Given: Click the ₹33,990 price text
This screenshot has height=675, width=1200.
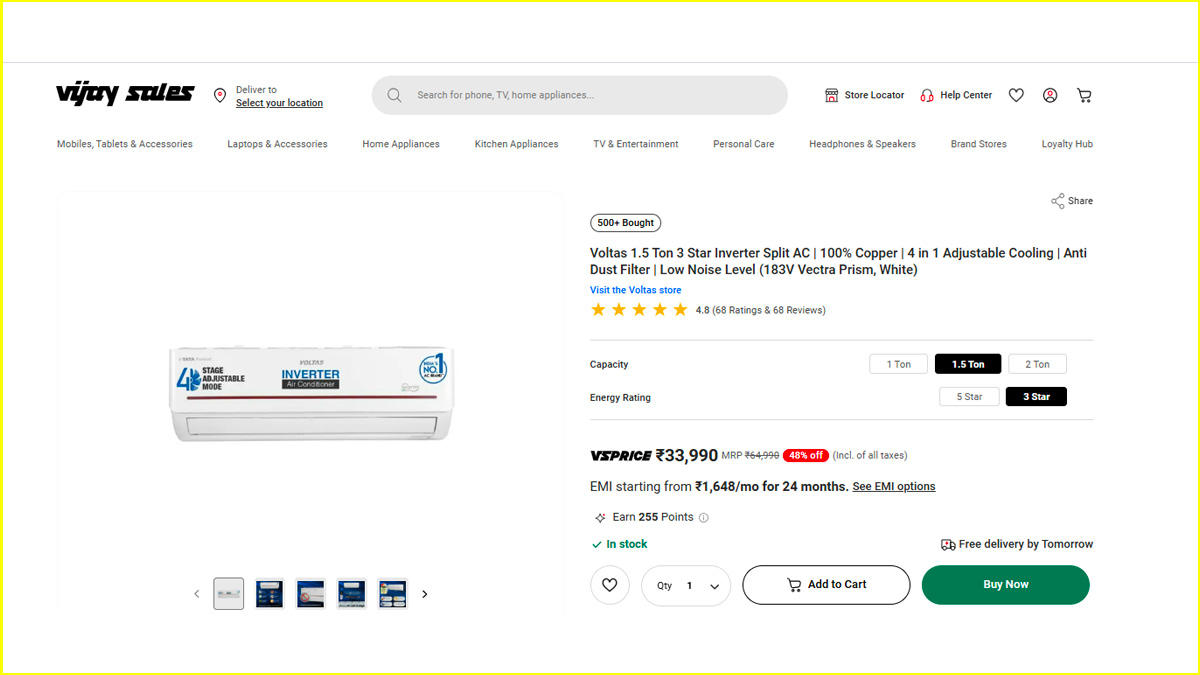Looking at the screenshot, I should click(687, 455).
